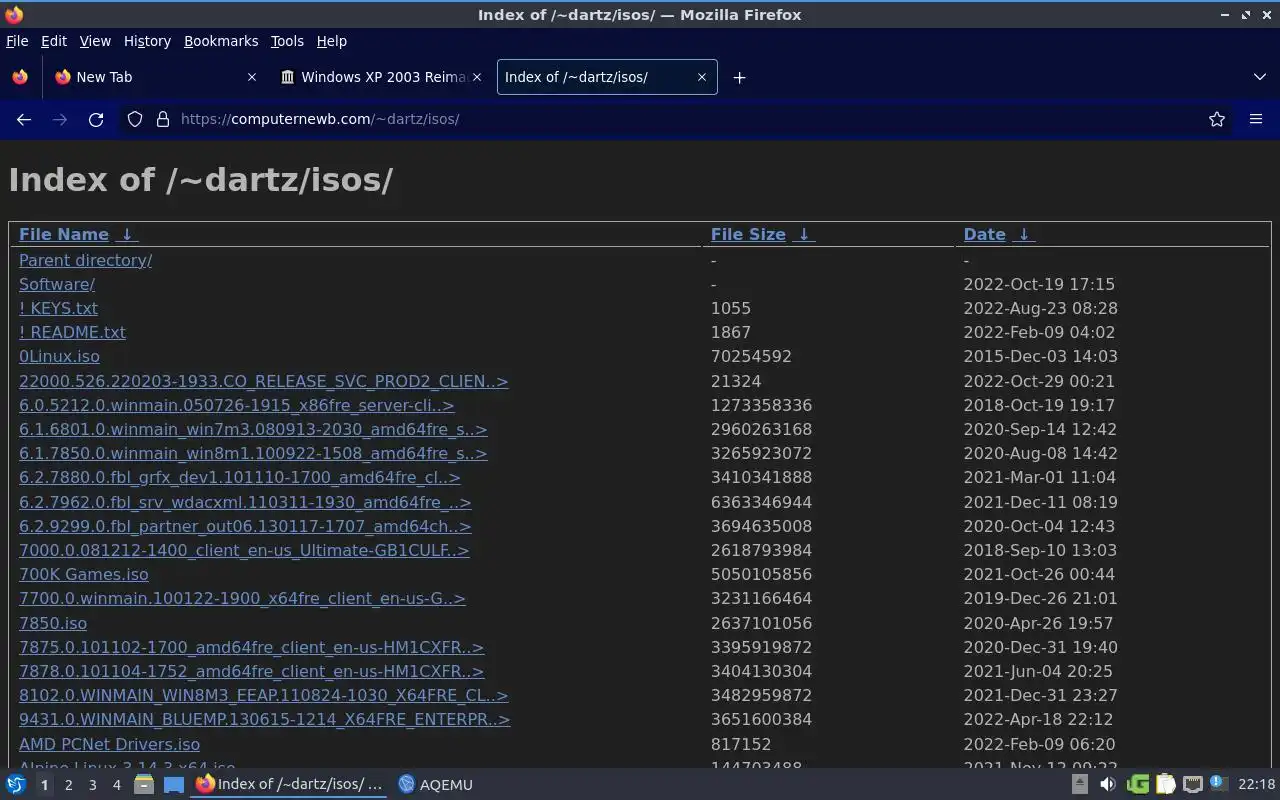Open the Software/ folder link

57,284
